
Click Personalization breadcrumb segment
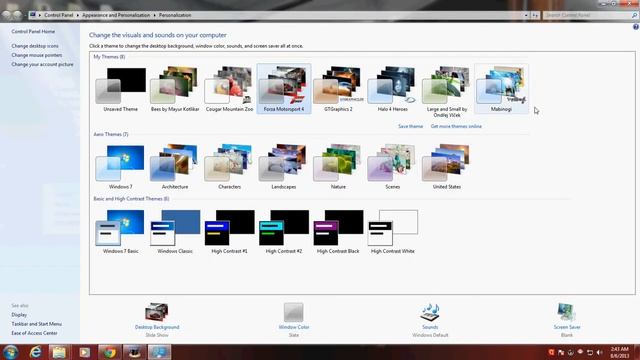pyautogui.click(x=175, y=15)
